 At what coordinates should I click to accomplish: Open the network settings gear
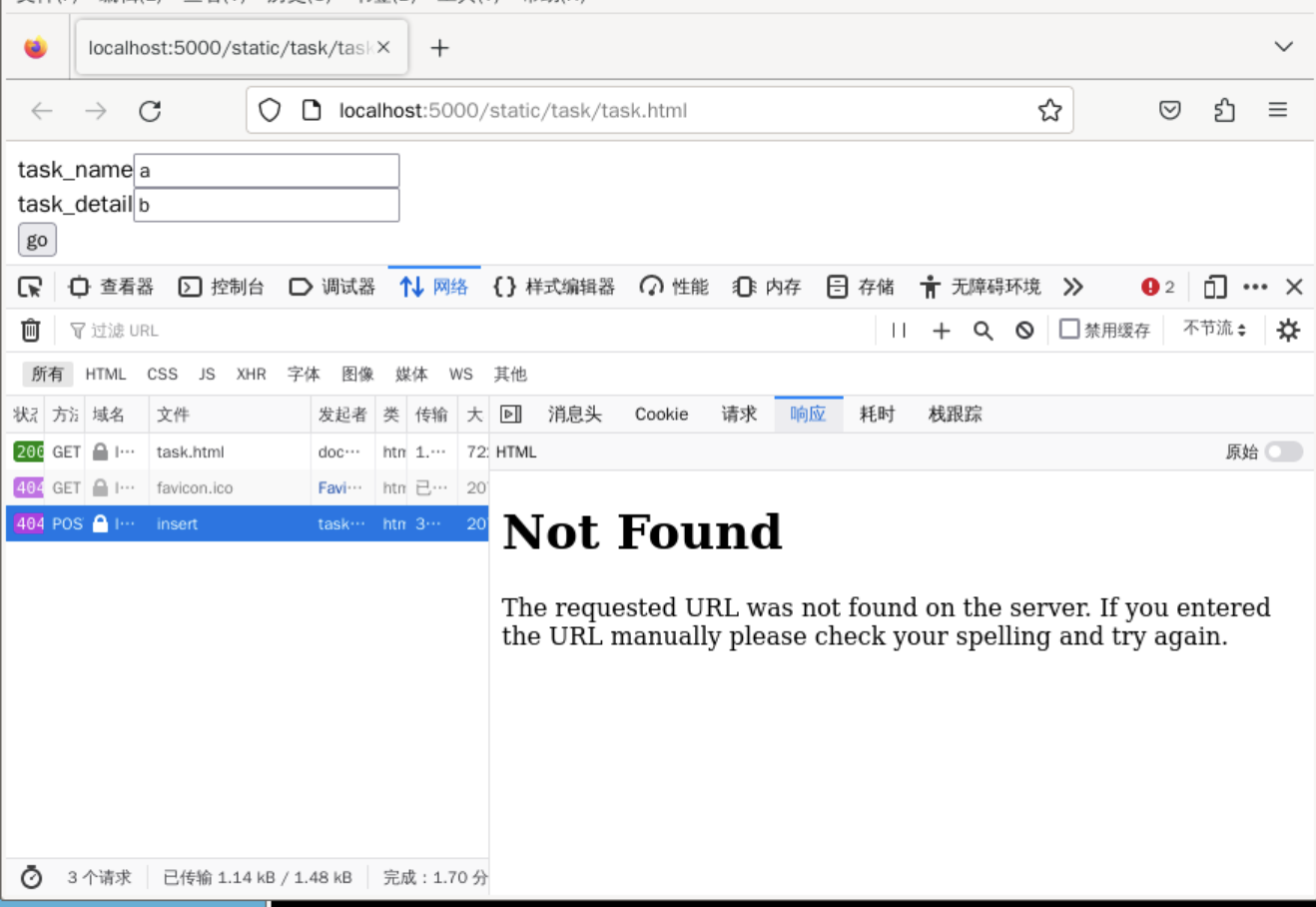1288,330
